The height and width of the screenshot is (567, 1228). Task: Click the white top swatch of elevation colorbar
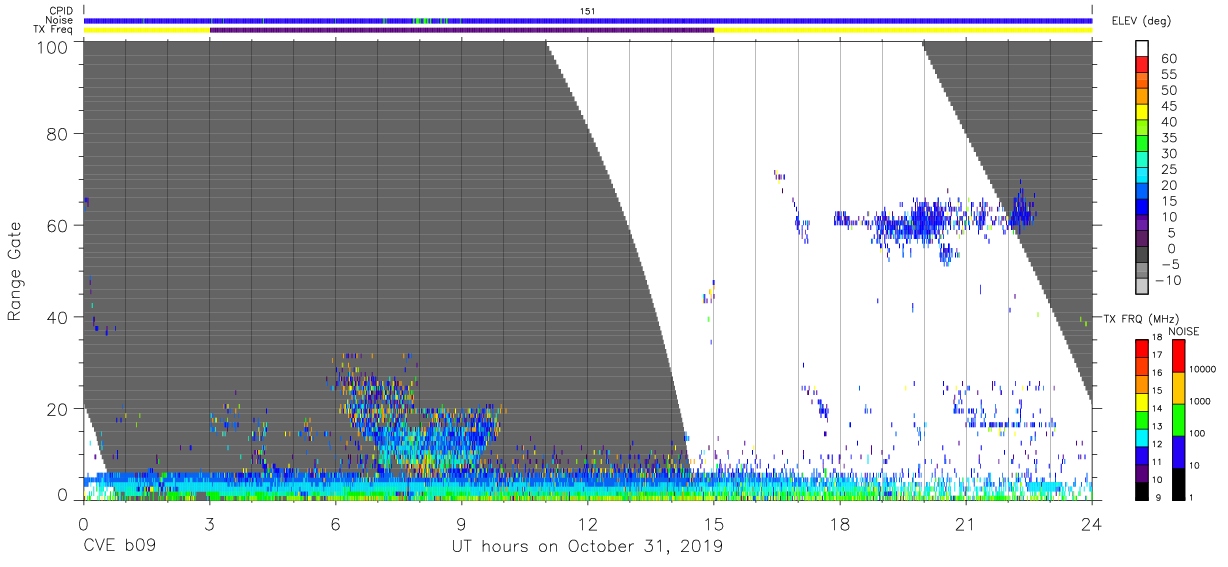point(1143,49)
